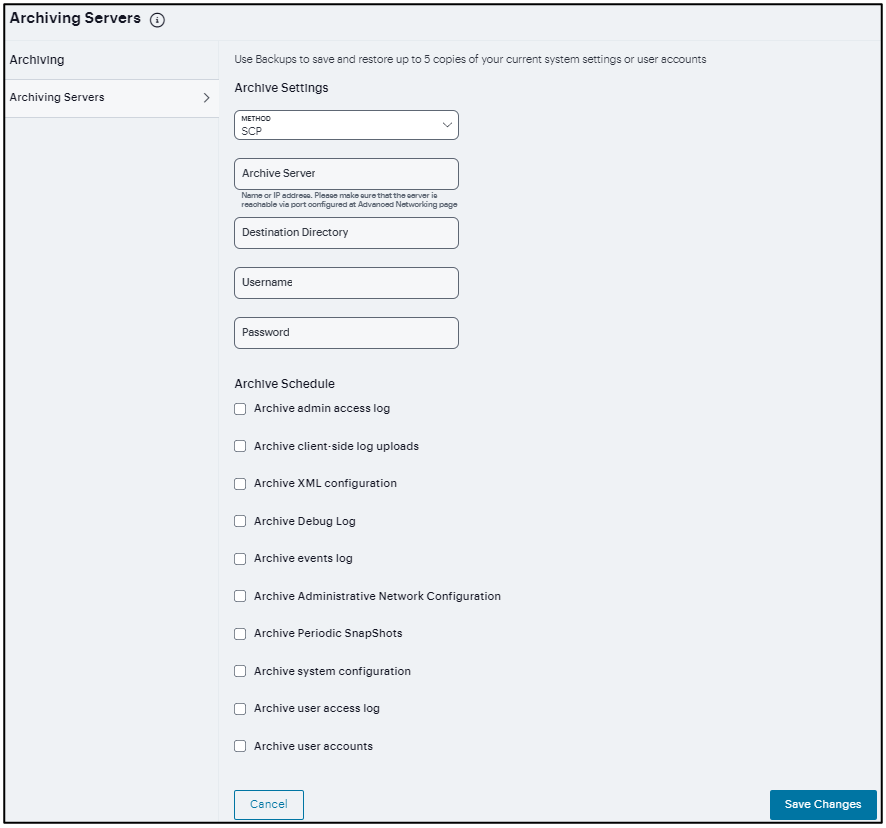Viewport: 886px width, 828px height.
Task: Click the Archive Server input field
Action: point(345,173)
